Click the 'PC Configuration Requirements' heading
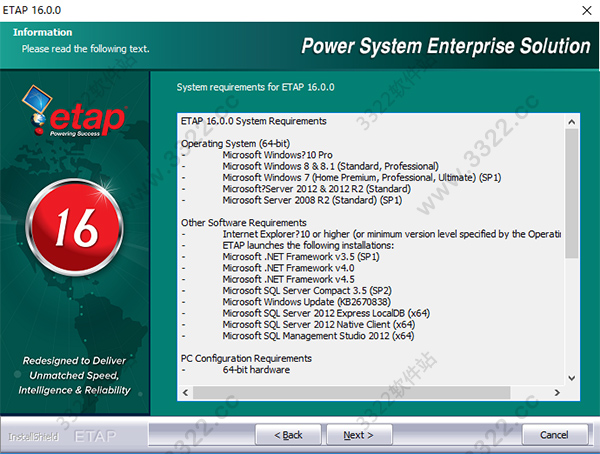The height and width of the screenshot is (454, 600). tap(246, 358)
